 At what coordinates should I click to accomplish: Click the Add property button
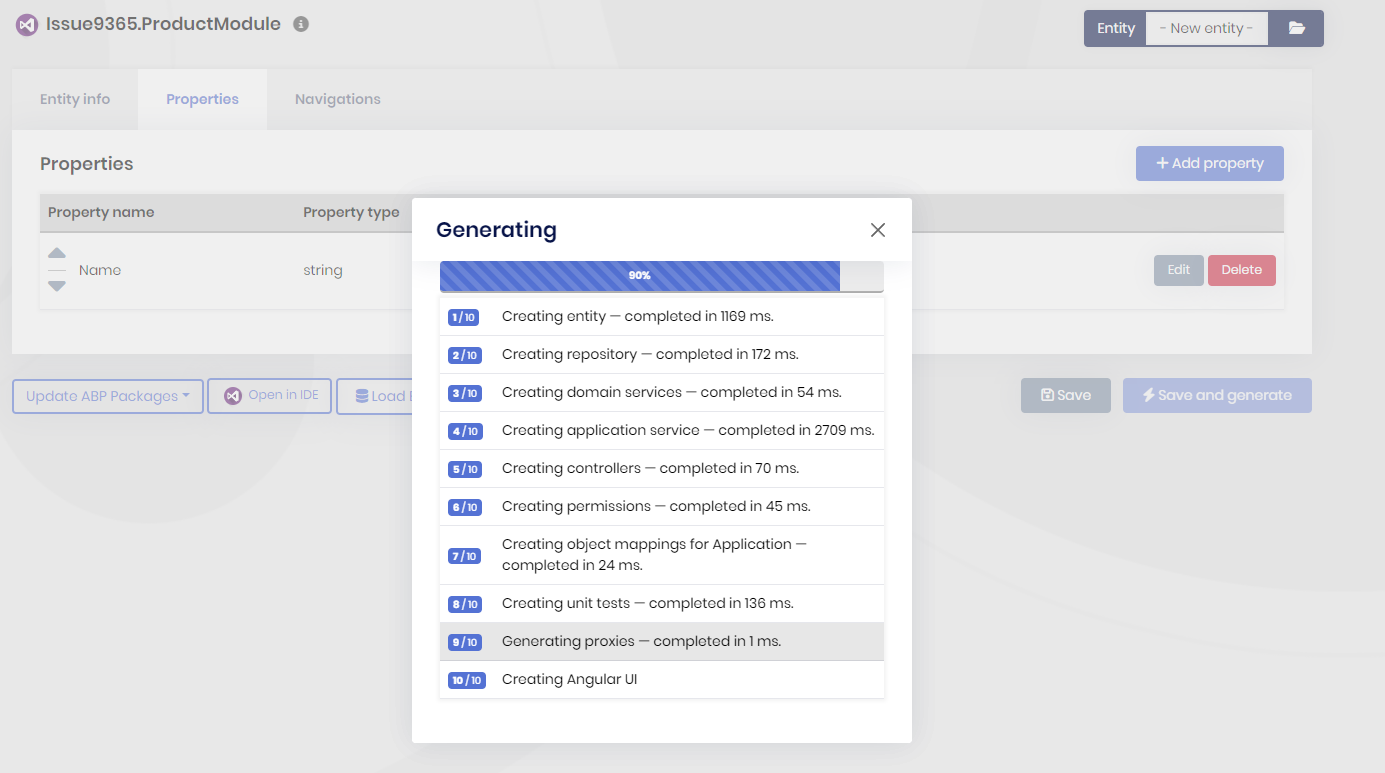[1209, 163]
